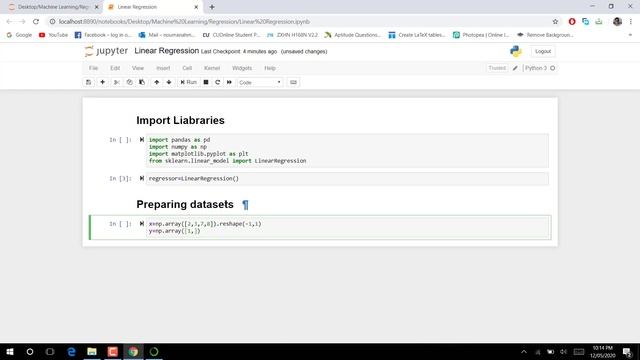Open the Photopea bookmark
The width and height of the screenshot is (640, 360).
click(x=481, y=35)
